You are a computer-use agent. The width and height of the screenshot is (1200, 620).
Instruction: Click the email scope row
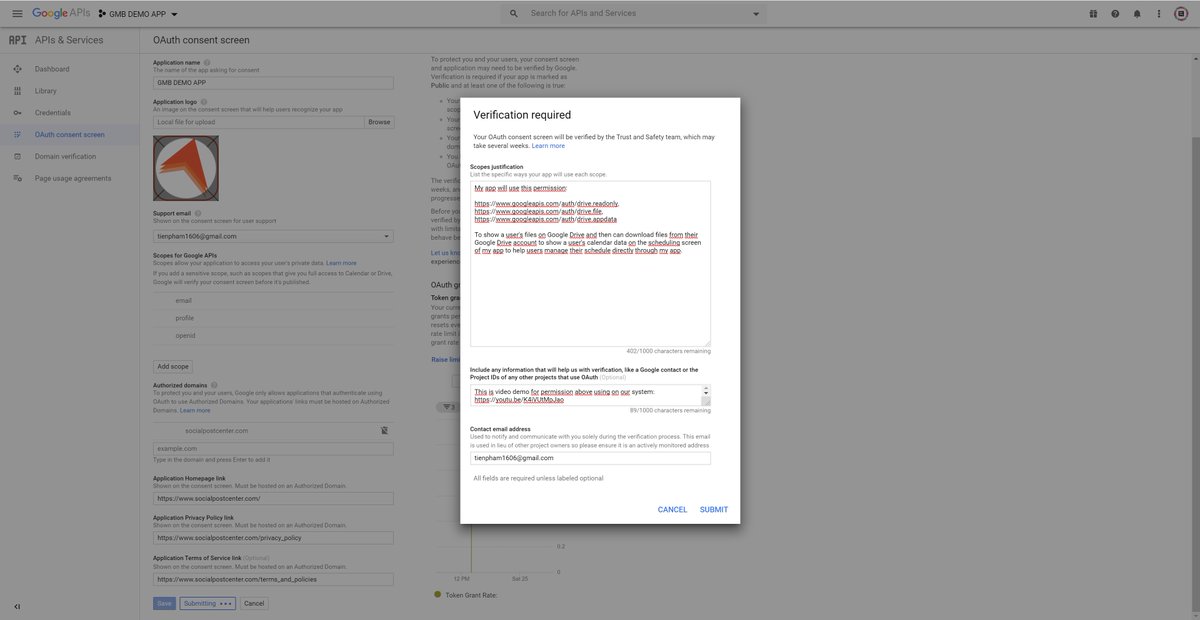point(273,300)
